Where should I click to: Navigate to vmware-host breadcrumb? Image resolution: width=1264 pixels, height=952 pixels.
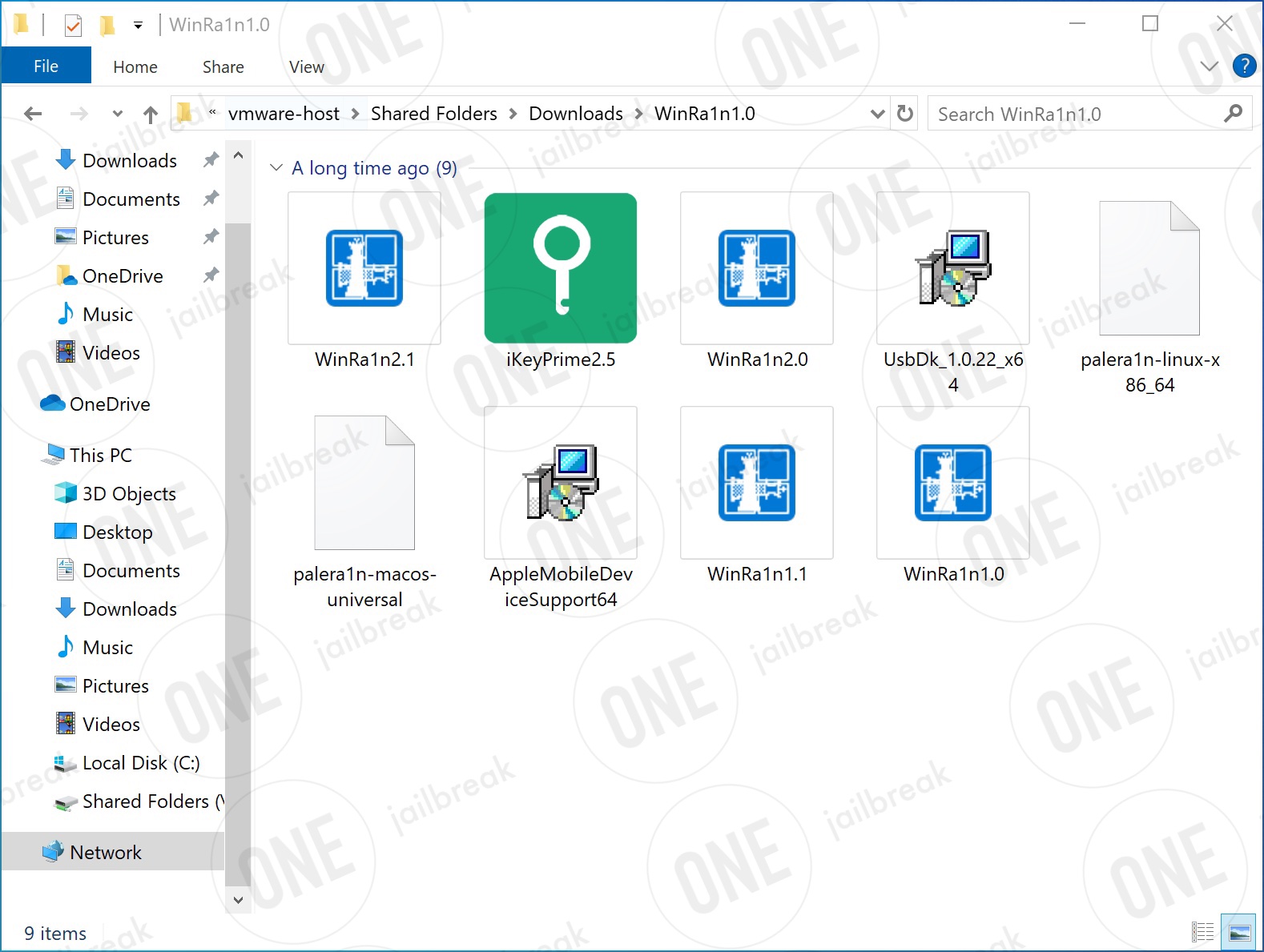pyautogui.click(x=284, y=114)
